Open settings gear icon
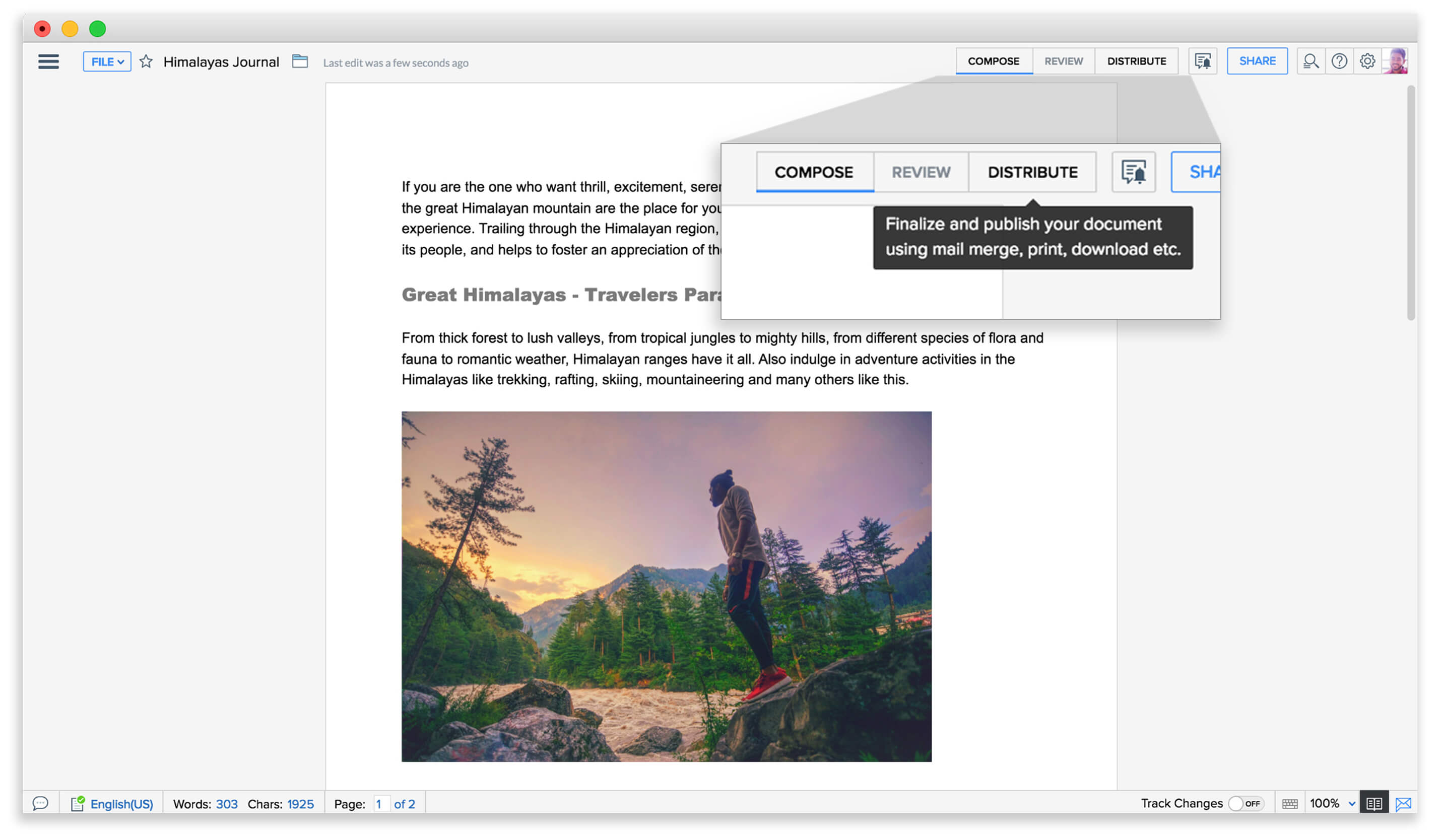Image resolution: width=1440 pixels, height=840 pixels. [1367, 61]
